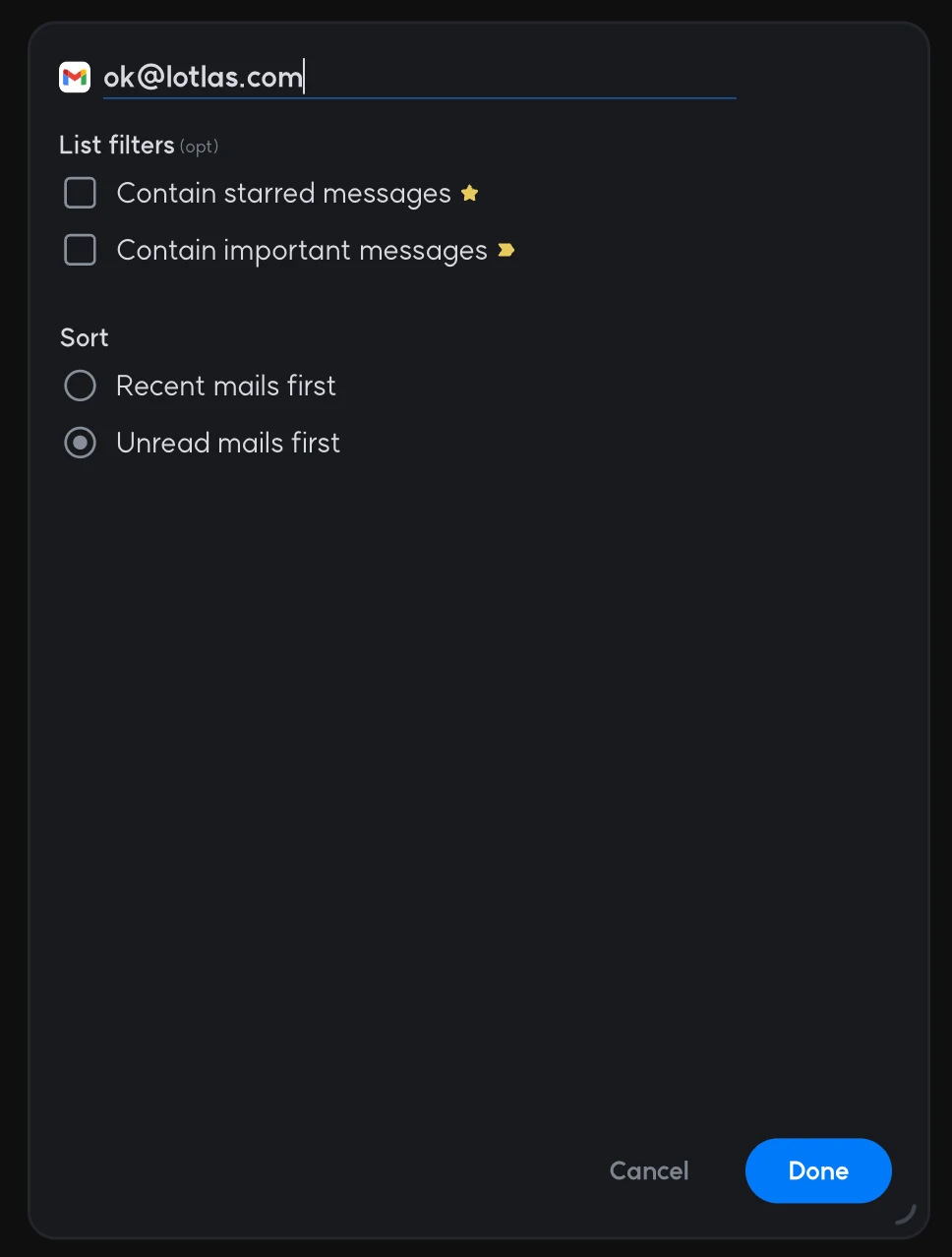
Task: Click the "Sort" section heading
Action: tap(85, 337)
